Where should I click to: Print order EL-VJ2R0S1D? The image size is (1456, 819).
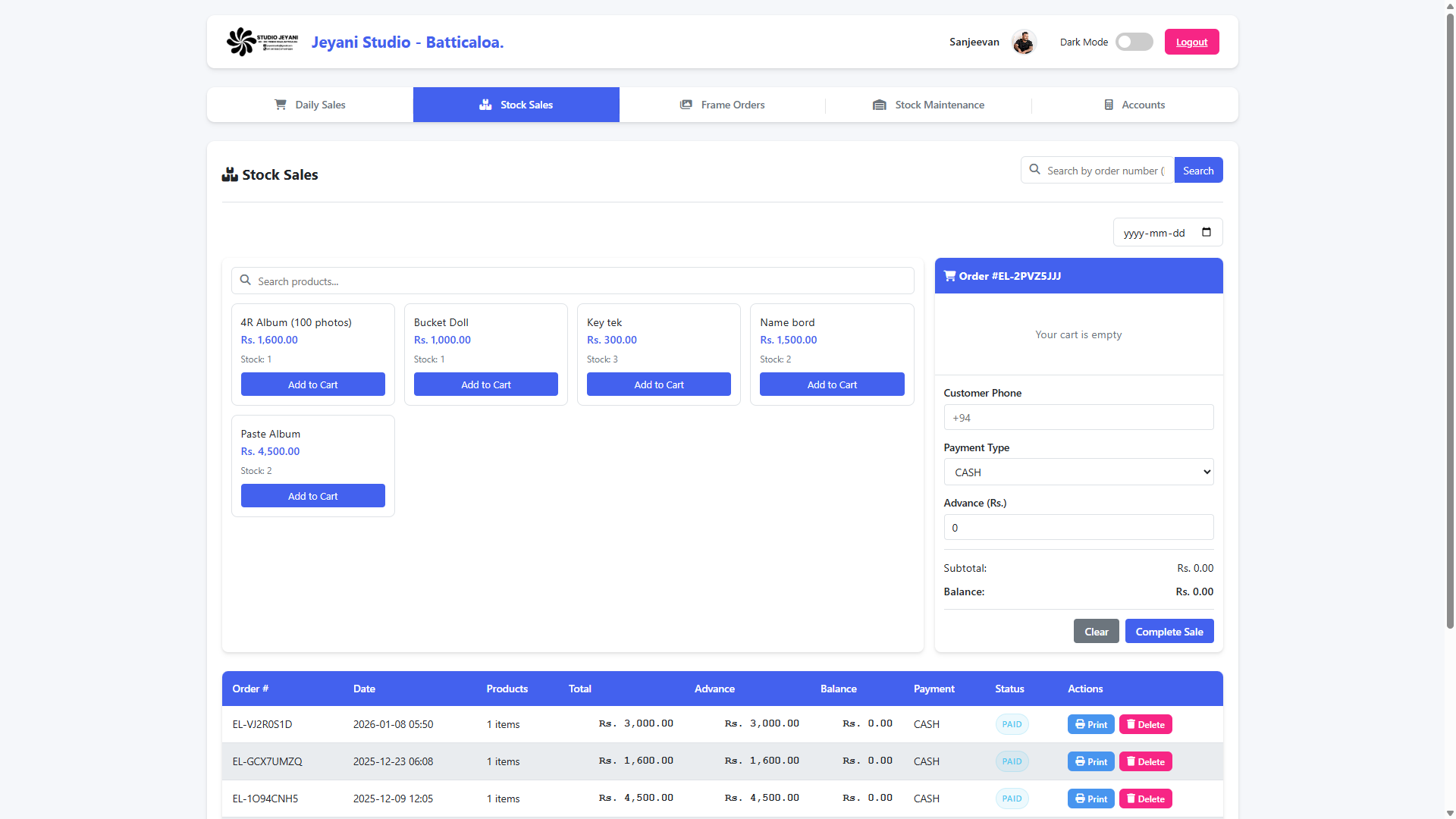tap(1090, 724)
